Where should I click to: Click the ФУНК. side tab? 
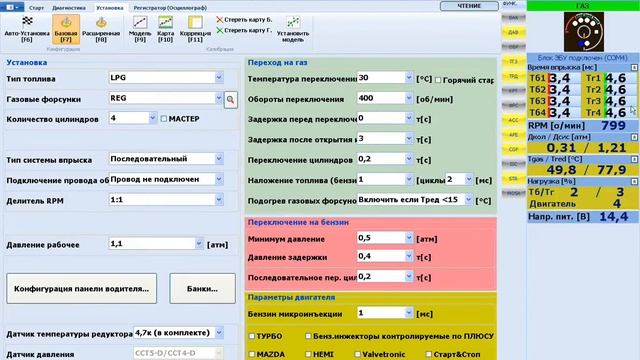pyautogui.click(x=510, y=4)
